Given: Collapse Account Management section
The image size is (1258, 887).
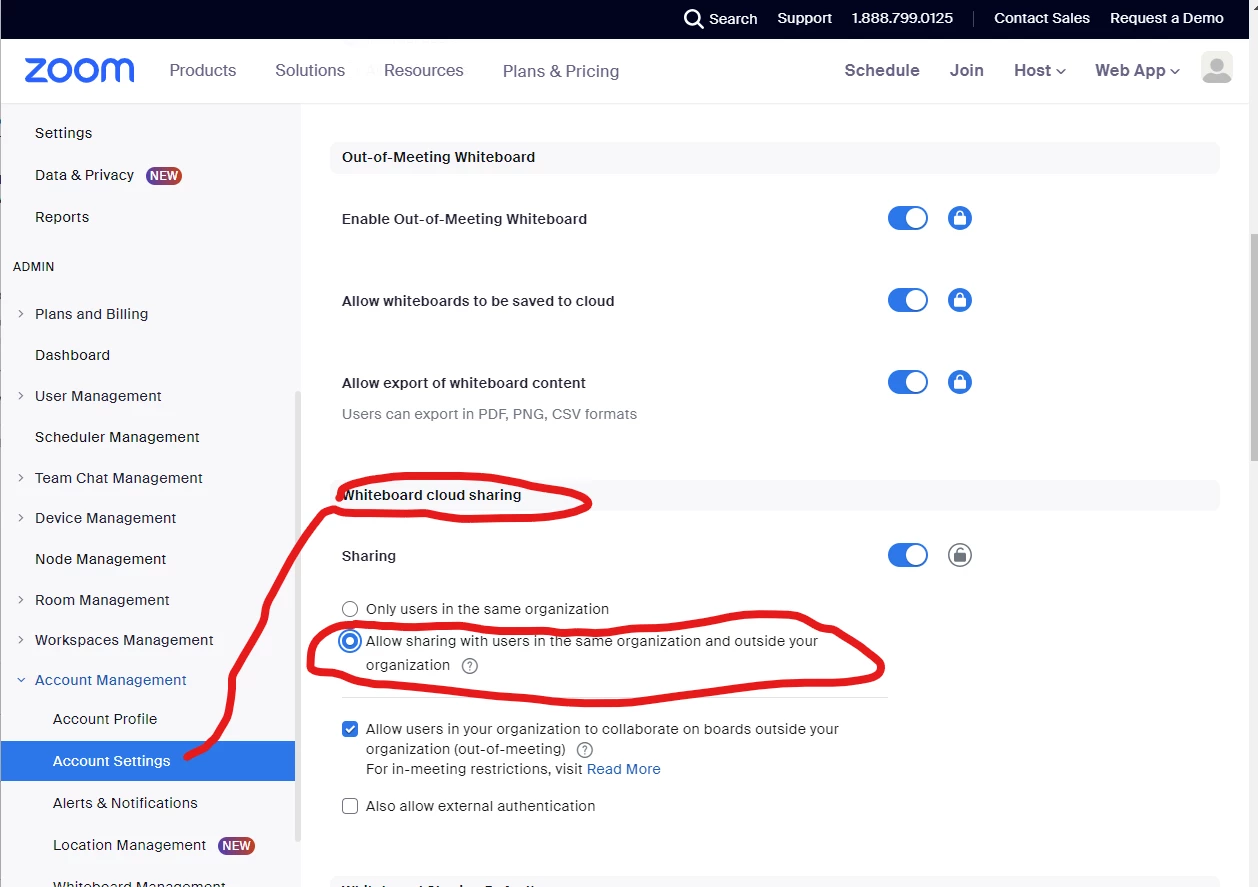Looking at the screenshot, I should pos(21,680).
